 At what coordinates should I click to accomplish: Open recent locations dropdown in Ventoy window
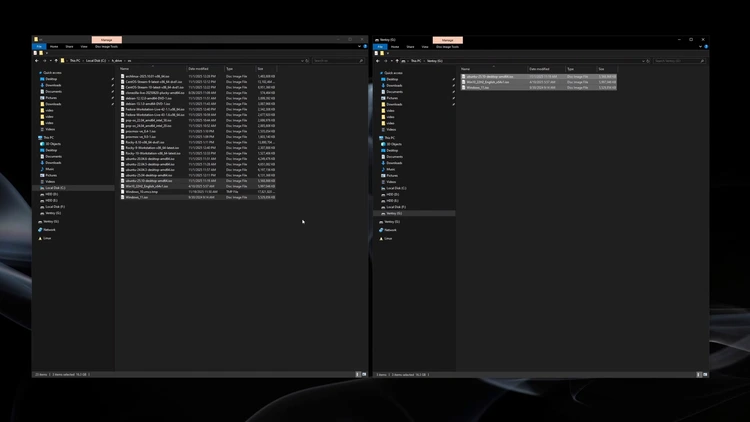tap(392, 61)
